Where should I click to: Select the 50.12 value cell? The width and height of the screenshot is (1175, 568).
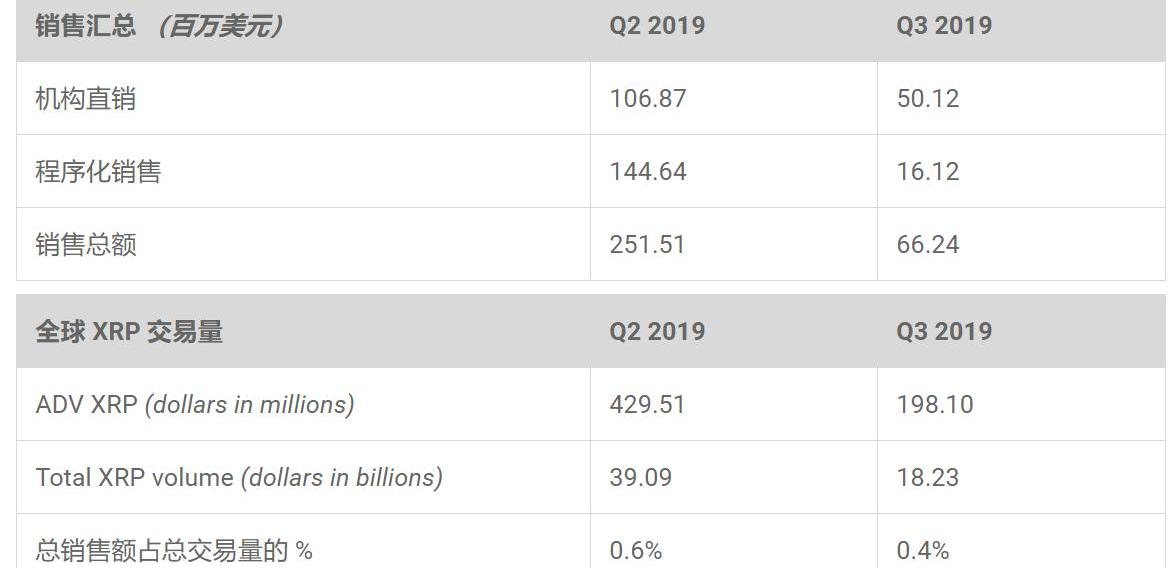coord(928,99)
